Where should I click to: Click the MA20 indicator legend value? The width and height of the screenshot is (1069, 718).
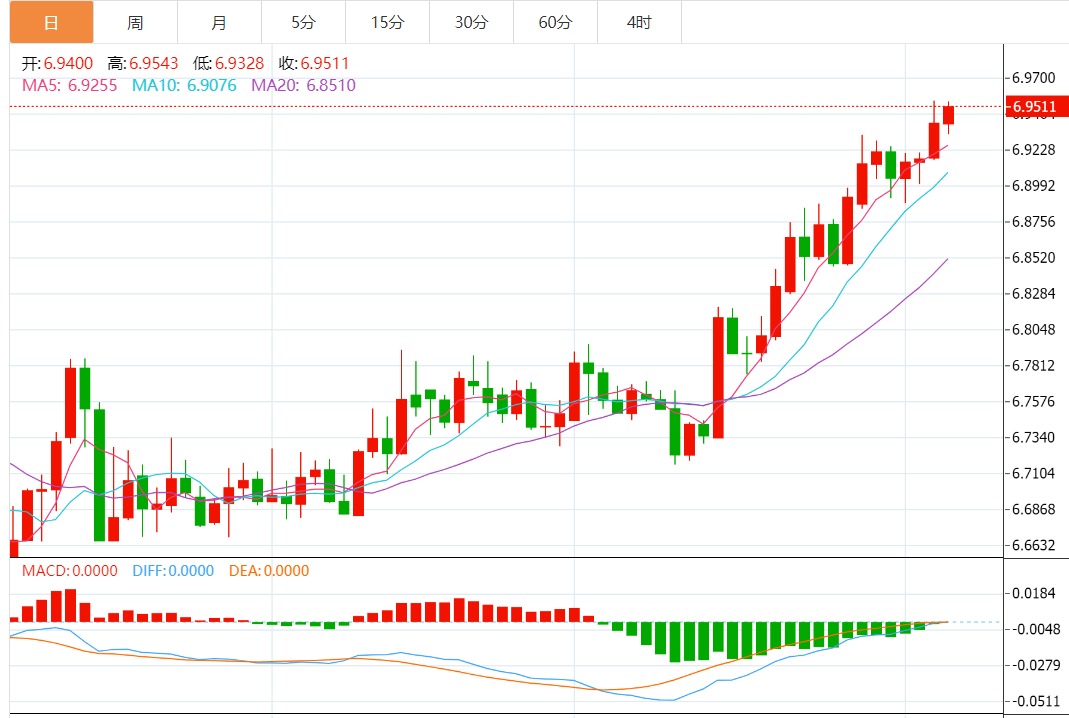tap(303, 85)
